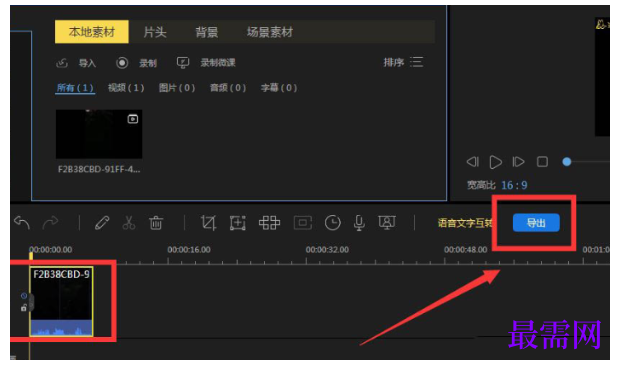Delete the selected clip with trash icon
This screenshot has height=366, width=620.
coord(156,223)
